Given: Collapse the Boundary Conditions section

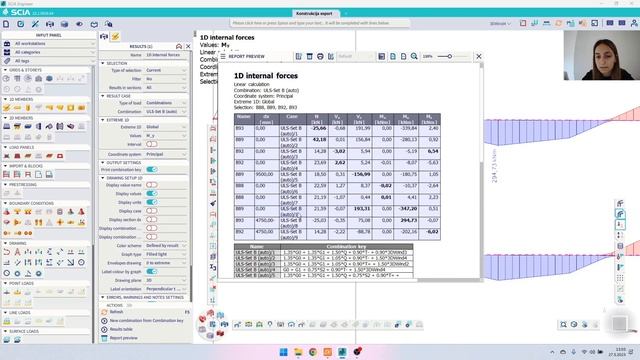Looking at the screenshot, I should click(5, 203).
